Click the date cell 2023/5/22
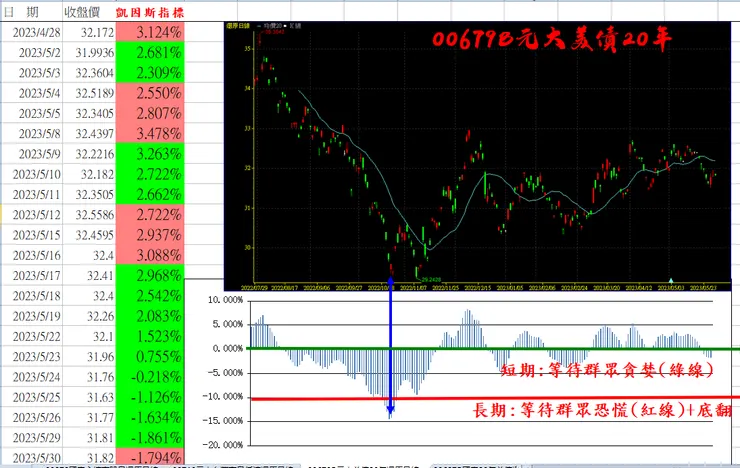This screenshot has width=740, height=468. (32, 336)
